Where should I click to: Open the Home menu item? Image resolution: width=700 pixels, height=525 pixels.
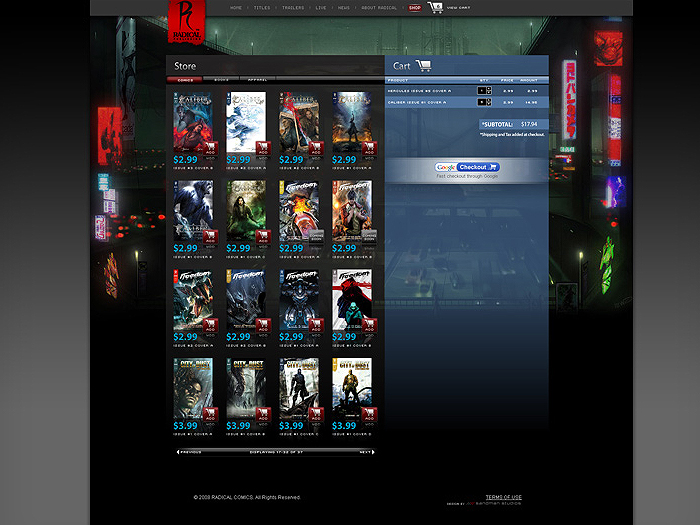236,8
